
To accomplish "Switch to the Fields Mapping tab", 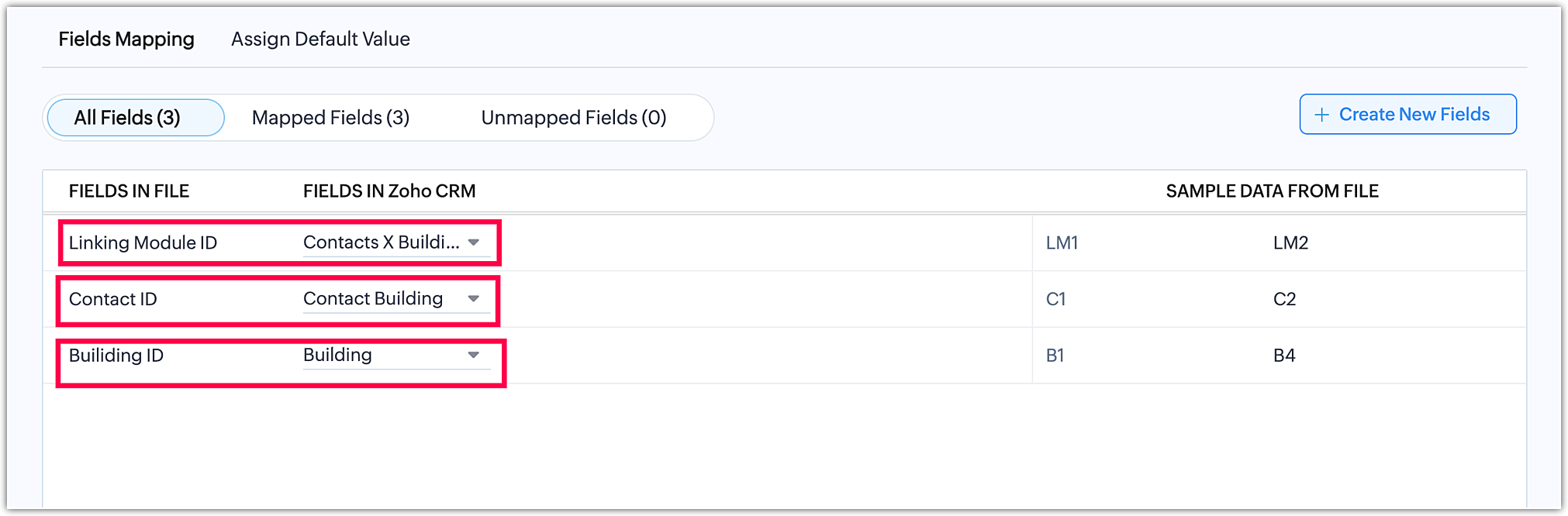I will pos(126,40).
